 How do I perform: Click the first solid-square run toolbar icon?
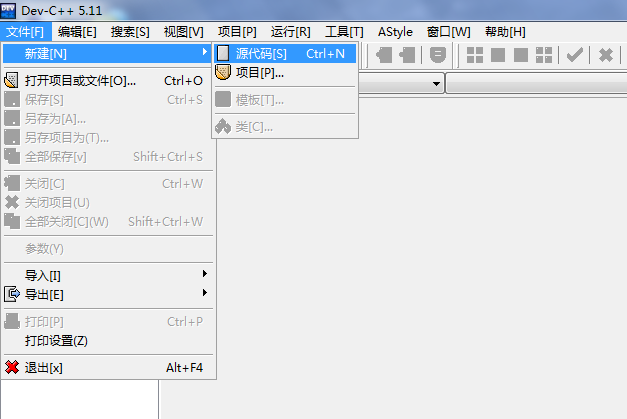tap(498, 55)
